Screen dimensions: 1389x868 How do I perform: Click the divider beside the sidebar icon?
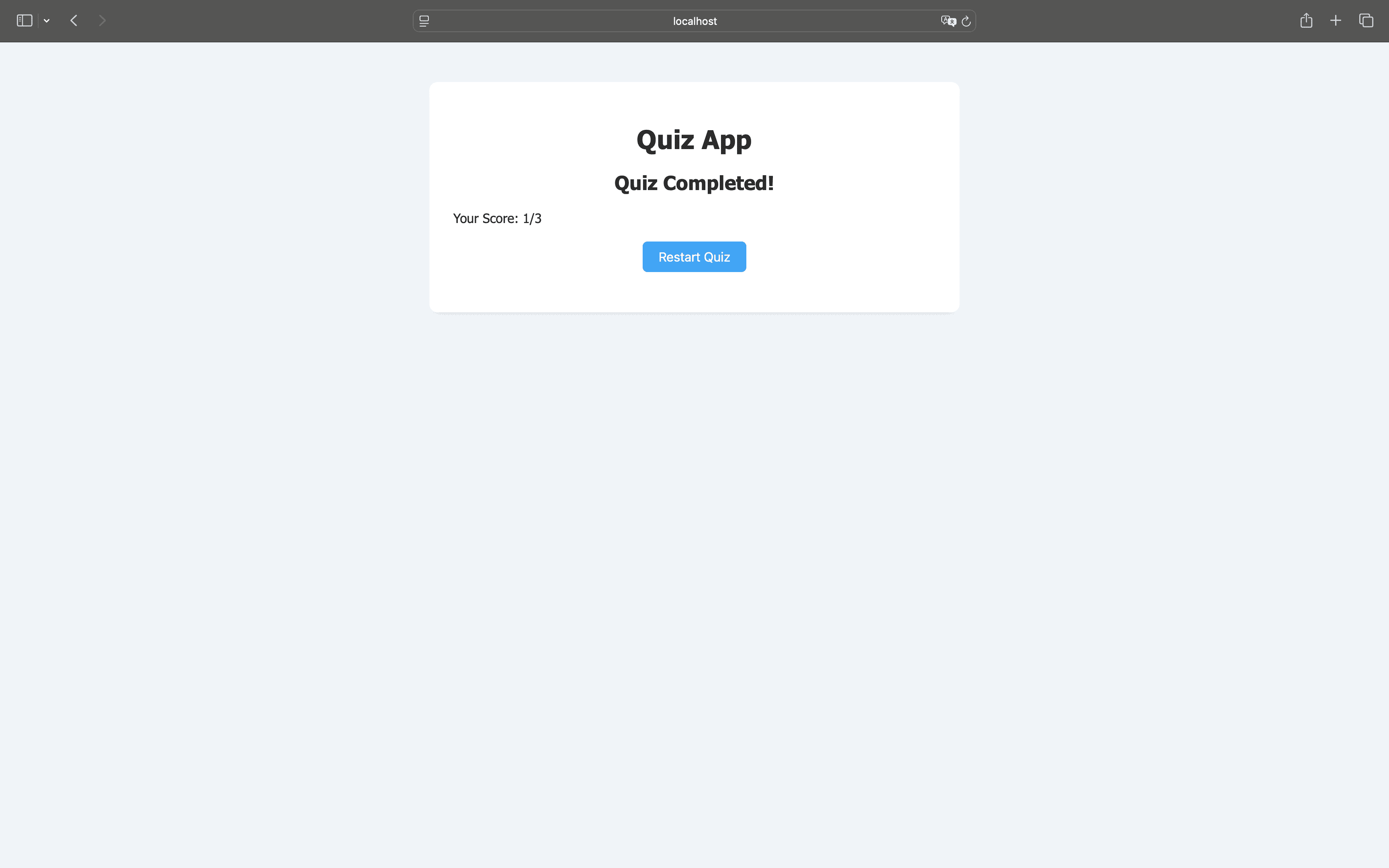click(38, 20)
